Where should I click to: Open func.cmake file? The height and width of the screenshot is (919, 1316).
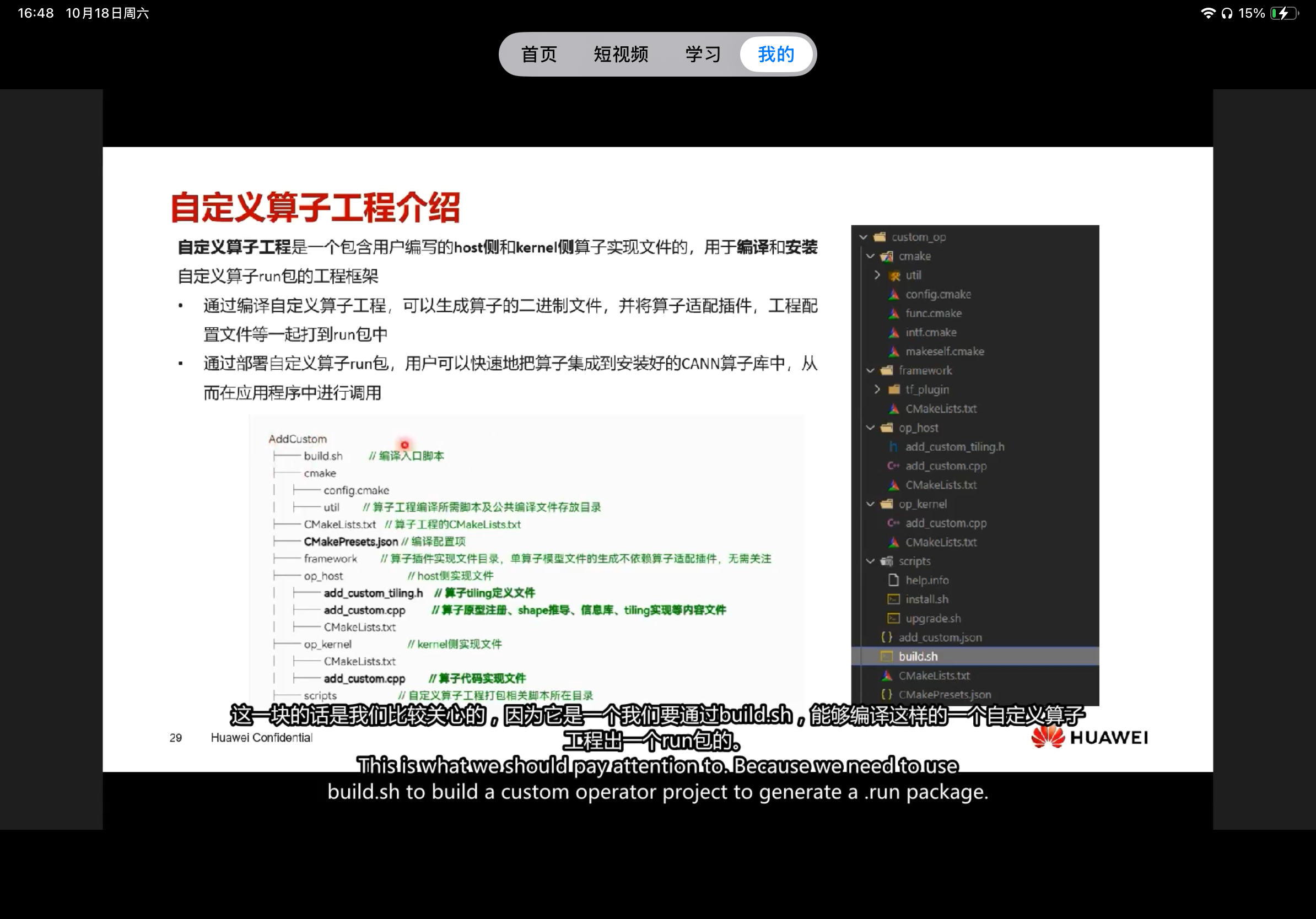pyautogui.click(x=934, y=313)
